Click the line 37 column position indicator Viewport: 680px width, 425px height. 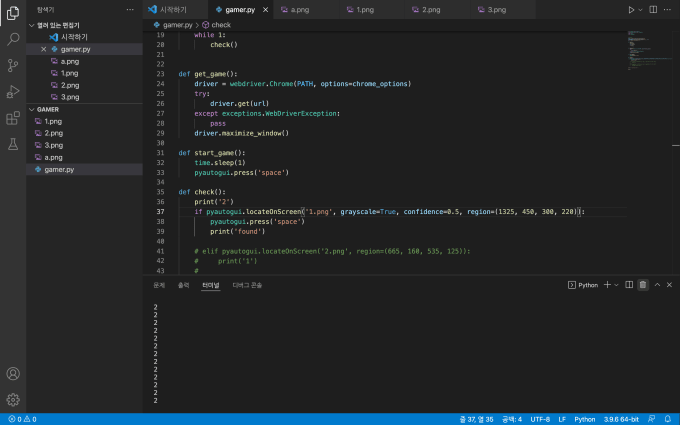click(476, 419)
